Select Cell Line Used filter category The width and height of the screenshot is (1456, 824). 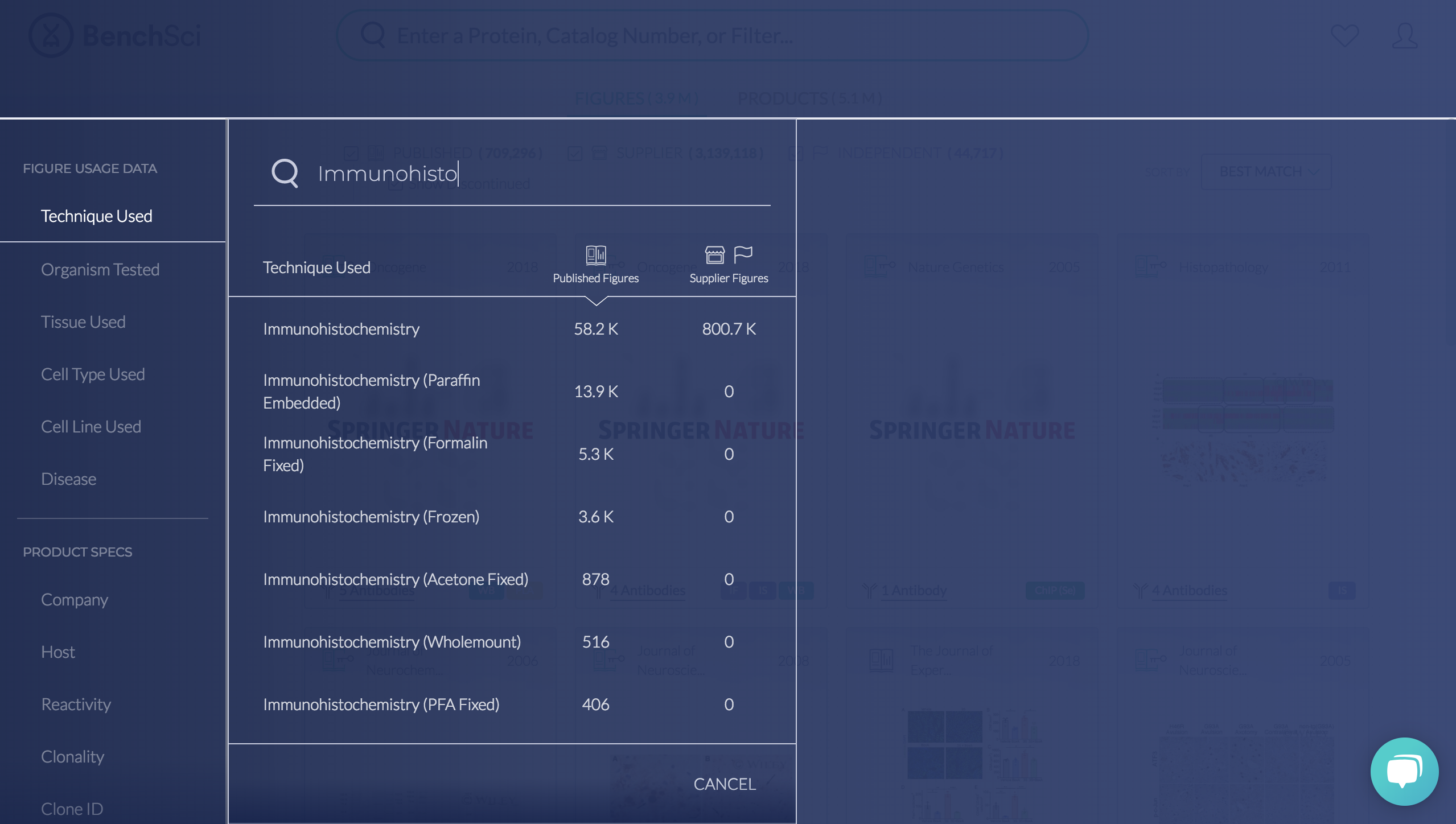pos(91,426)
